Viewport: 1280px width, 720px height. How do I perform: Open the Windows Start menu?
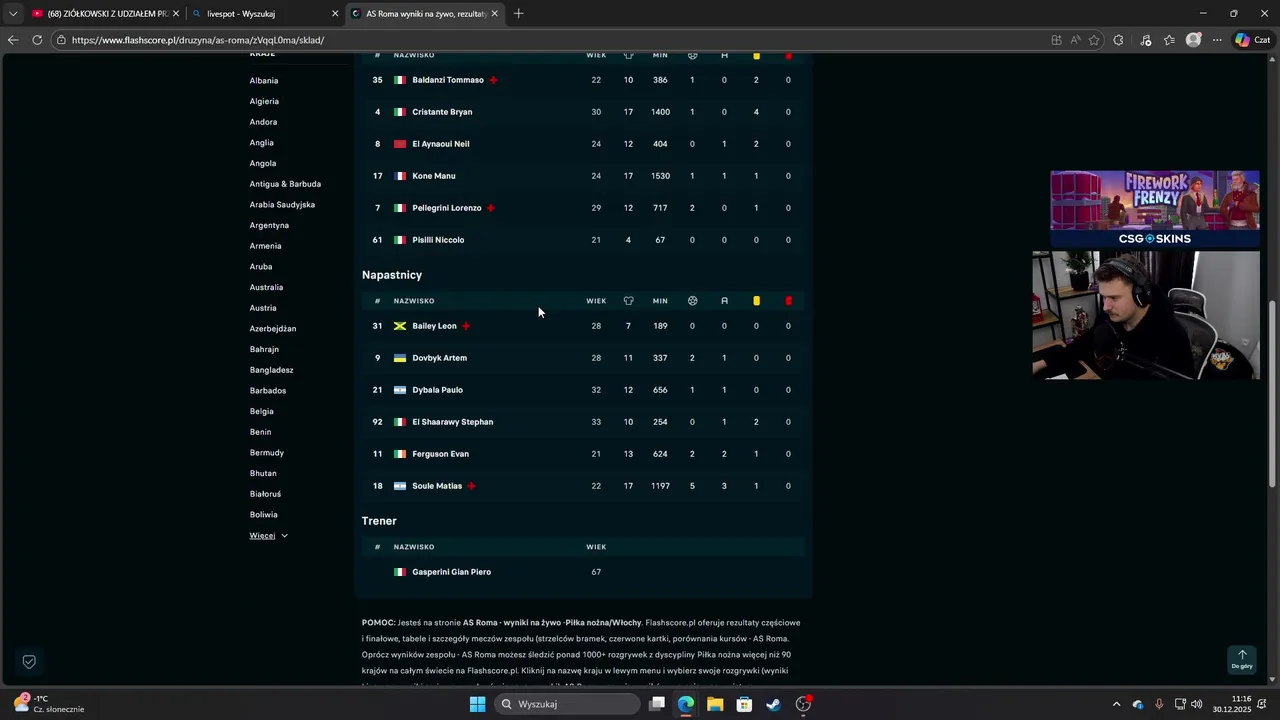[x=478, y=704]
